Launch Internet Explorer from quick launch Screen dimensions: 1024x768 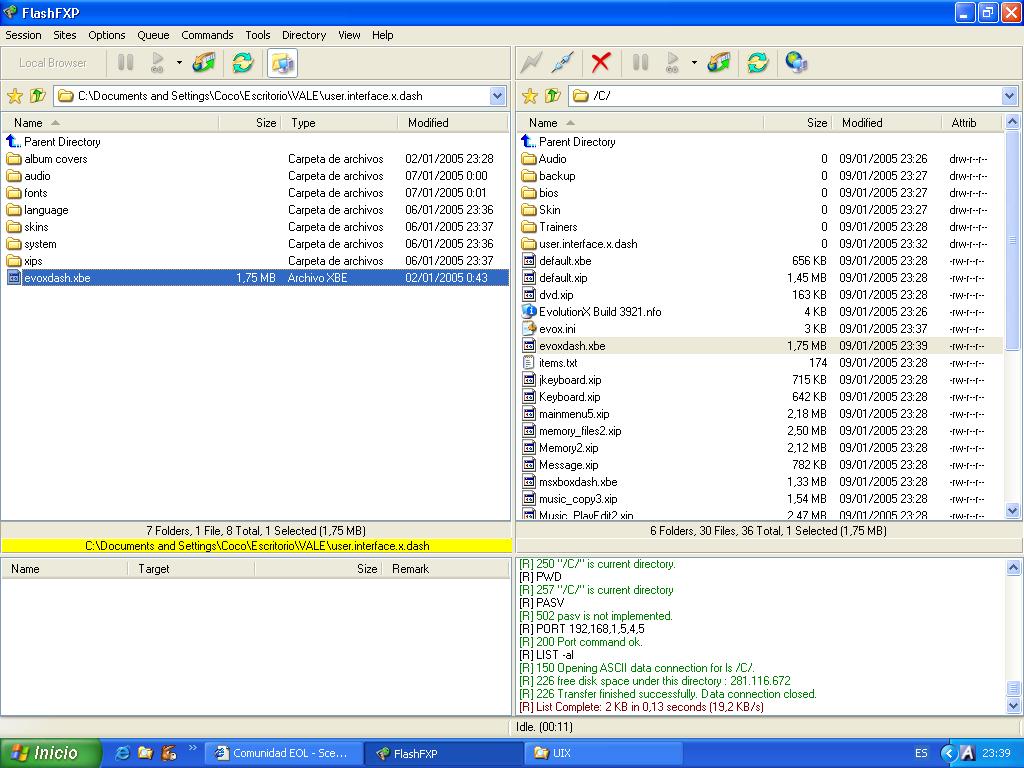click(122, 753)
